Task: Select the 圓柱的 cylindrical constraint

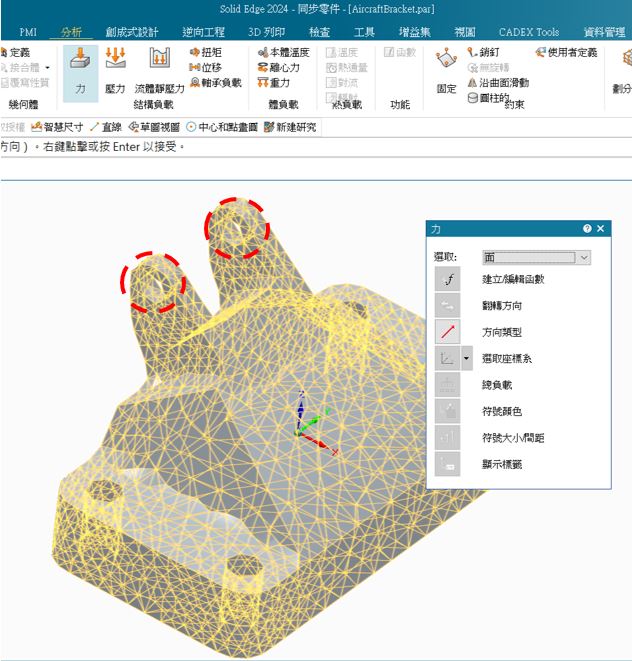Action: (x=489, y=98)
